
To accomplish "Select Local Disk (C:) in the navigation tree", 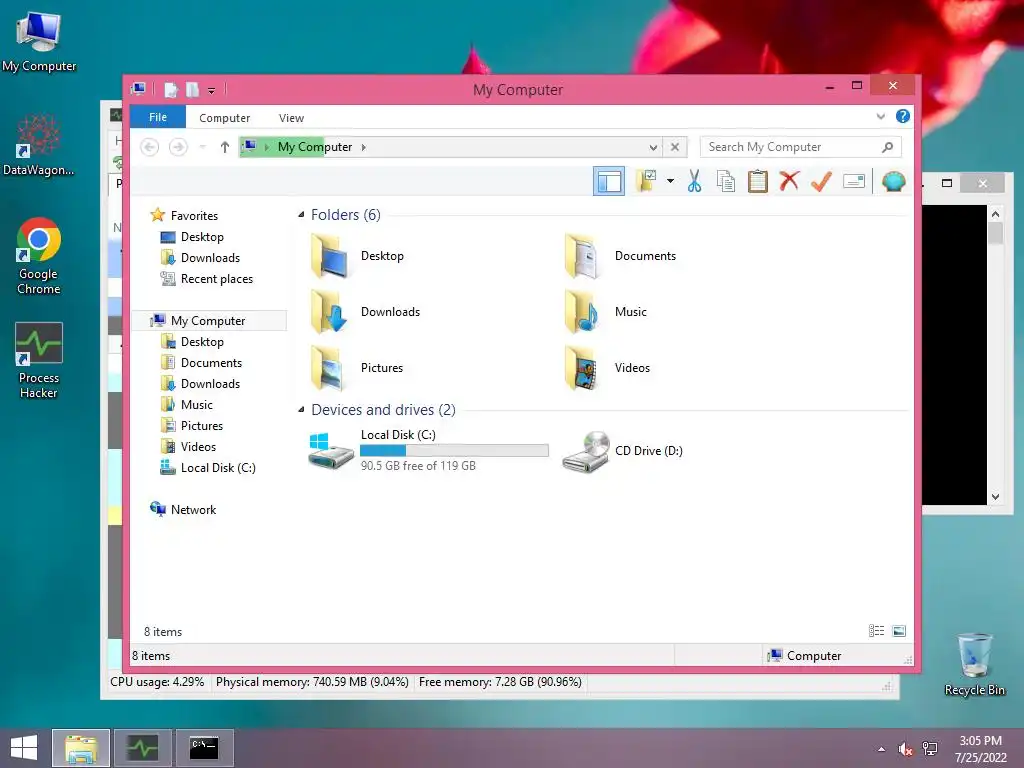I will 218,468.
